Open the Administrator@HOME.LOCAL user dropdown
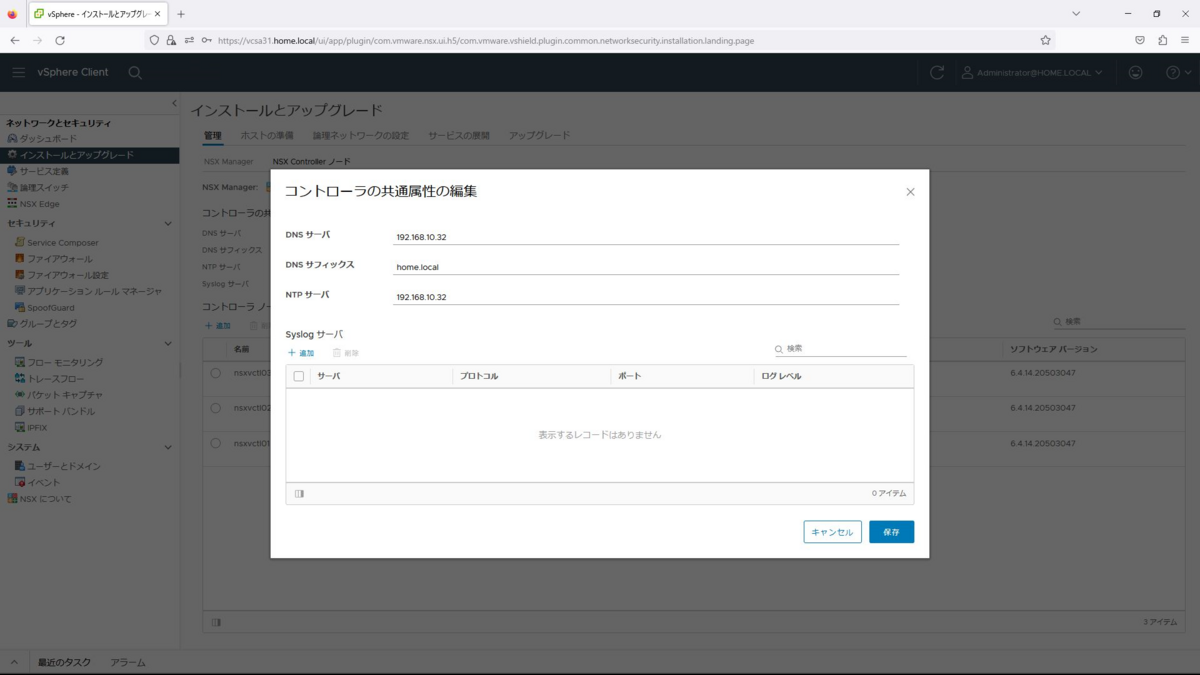 pyautogui.click(x=1032, y=73)
